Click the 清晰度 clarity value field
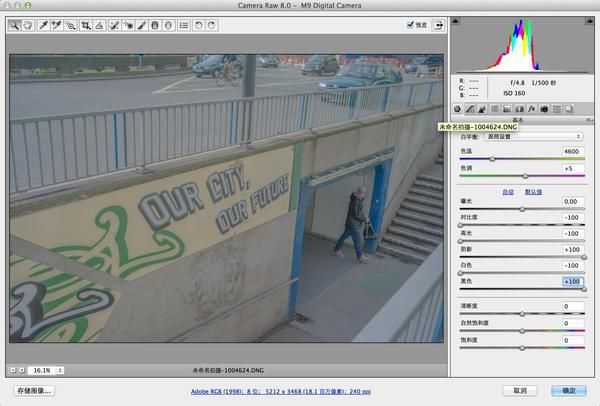The height and width of the screenshot is (406, 600). pyautogui.click(x=573, y=306)
